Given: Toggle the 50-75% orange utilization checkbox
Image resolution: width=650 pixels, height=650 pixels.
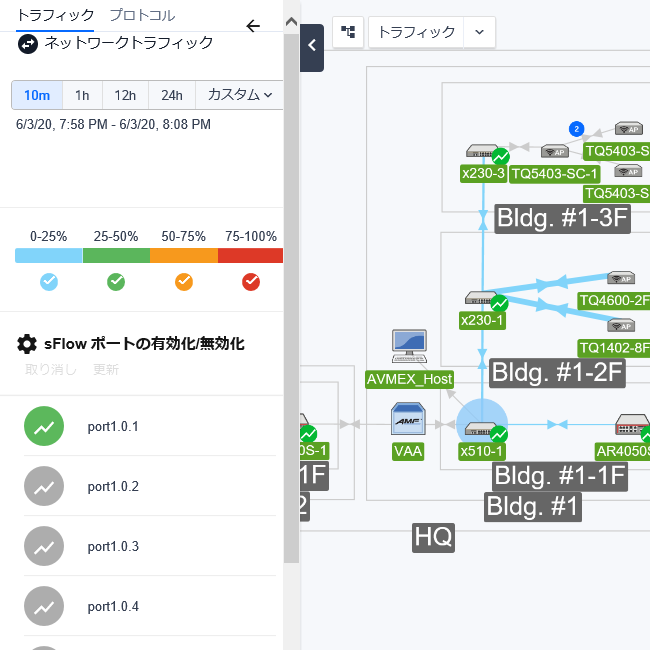Looking at the screenshot, I should (x=184, y=282).
